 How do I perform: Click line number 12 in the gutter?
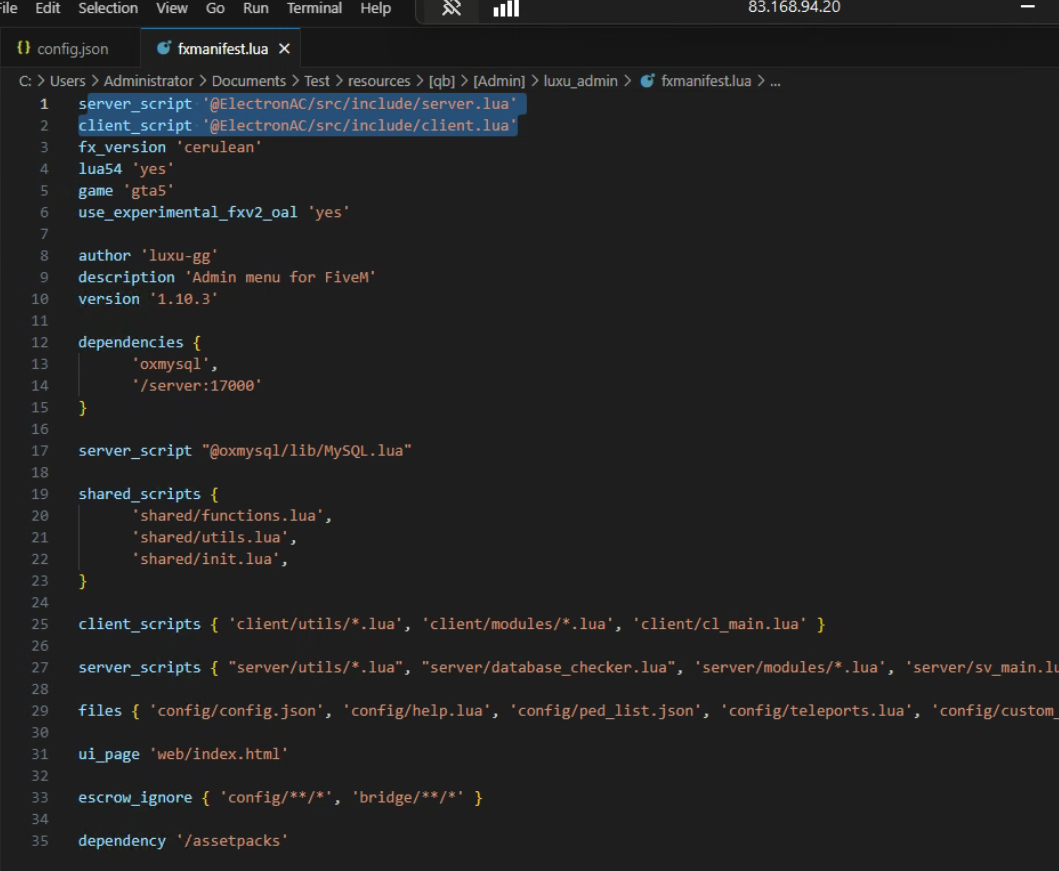[40, 342]
